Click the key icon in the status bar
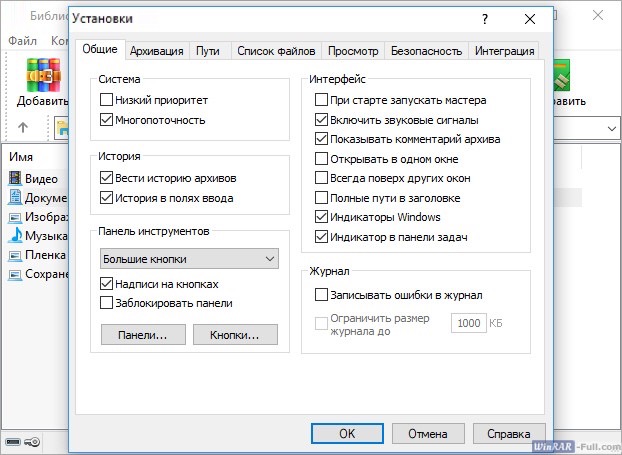Viewport: 622px width, 455px height. pyautogui.click(x=32, y=442)
